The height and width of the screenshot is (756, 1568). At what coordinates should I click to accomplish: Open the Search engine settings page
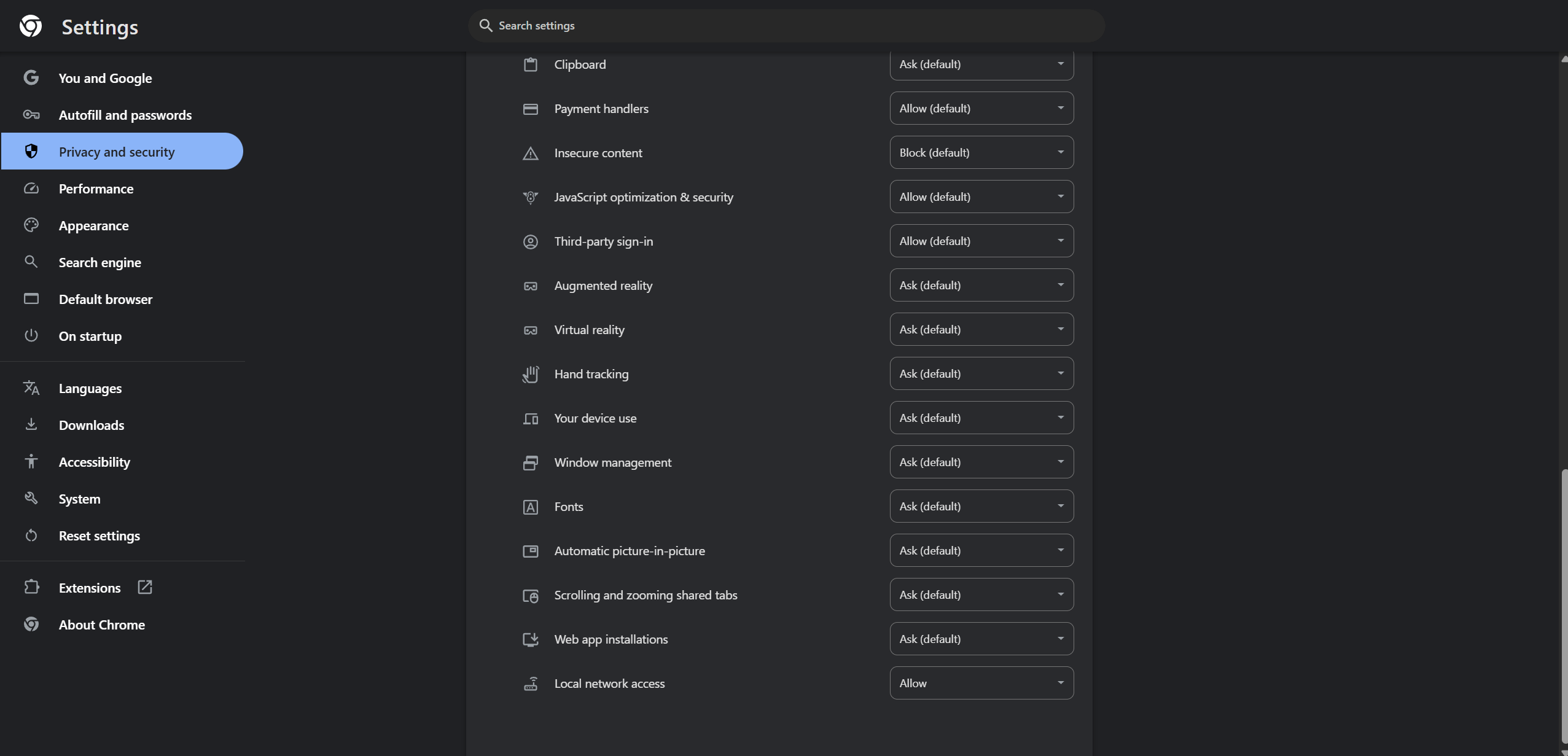122,262
